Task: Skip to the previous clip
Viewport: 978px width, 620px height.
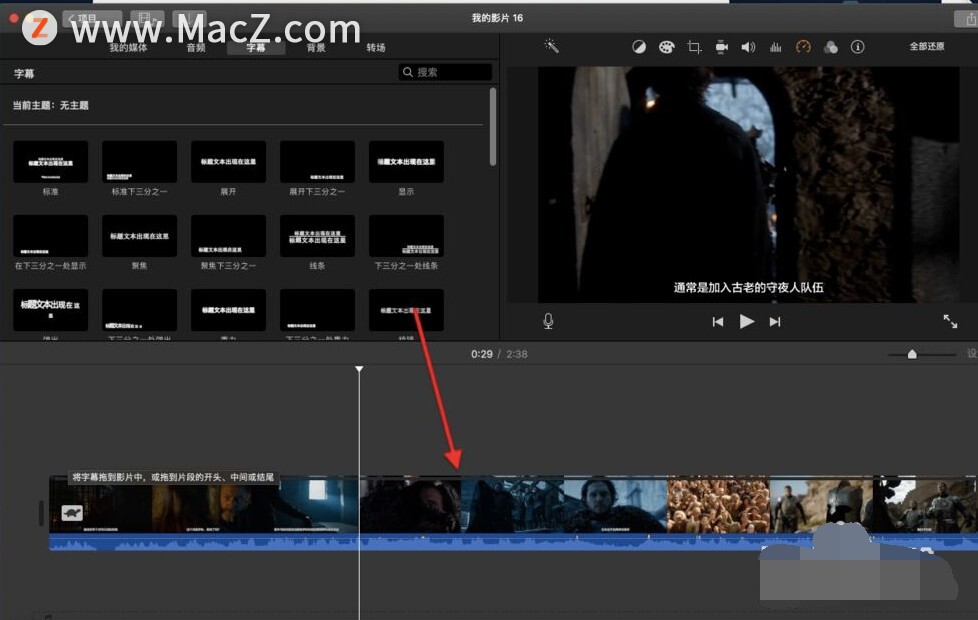Action: coord(718,322)
